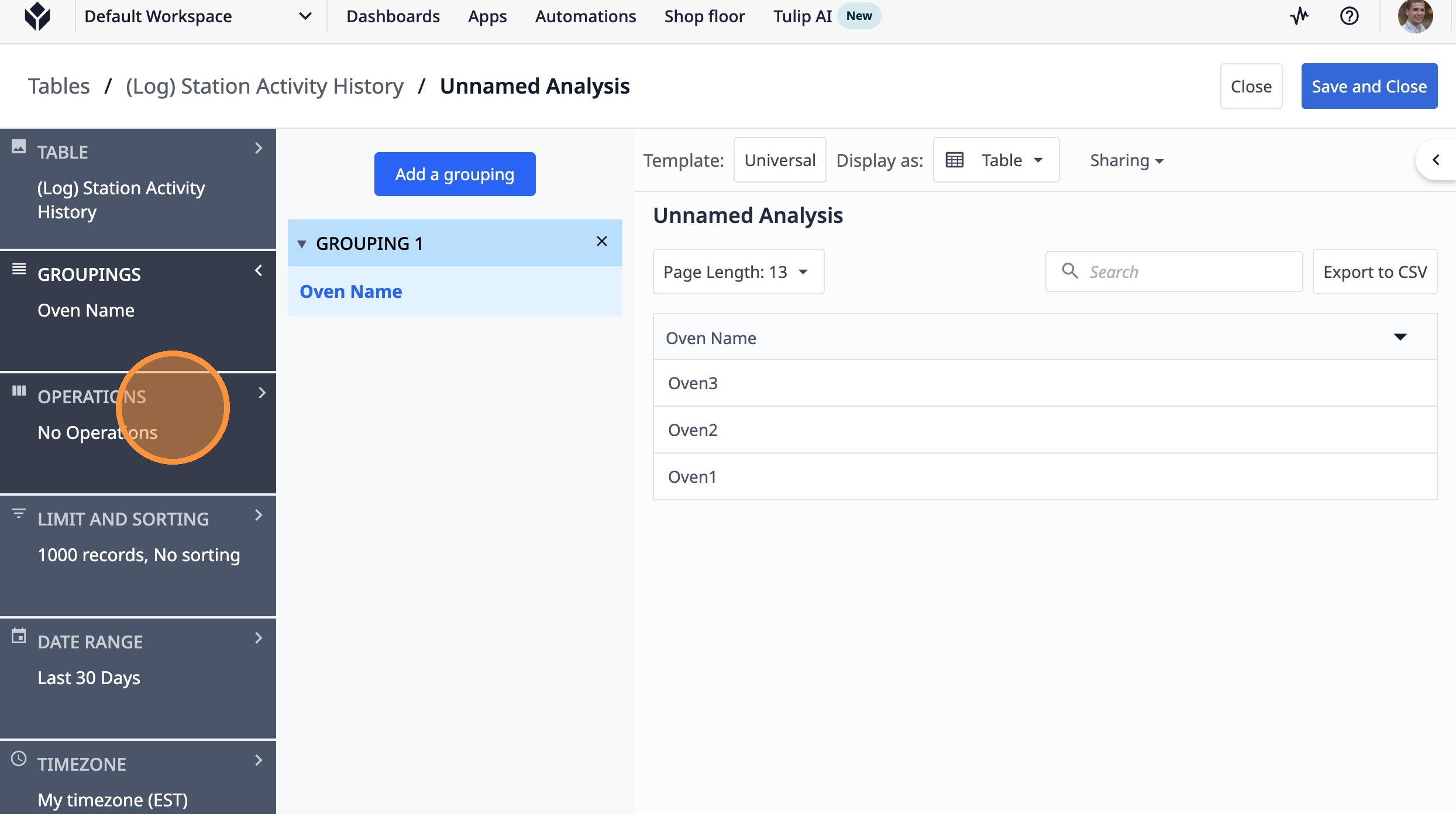Open the Page Length dropdown
The width and height of the screenshot is (1456, 814).
tap(738, 272)
